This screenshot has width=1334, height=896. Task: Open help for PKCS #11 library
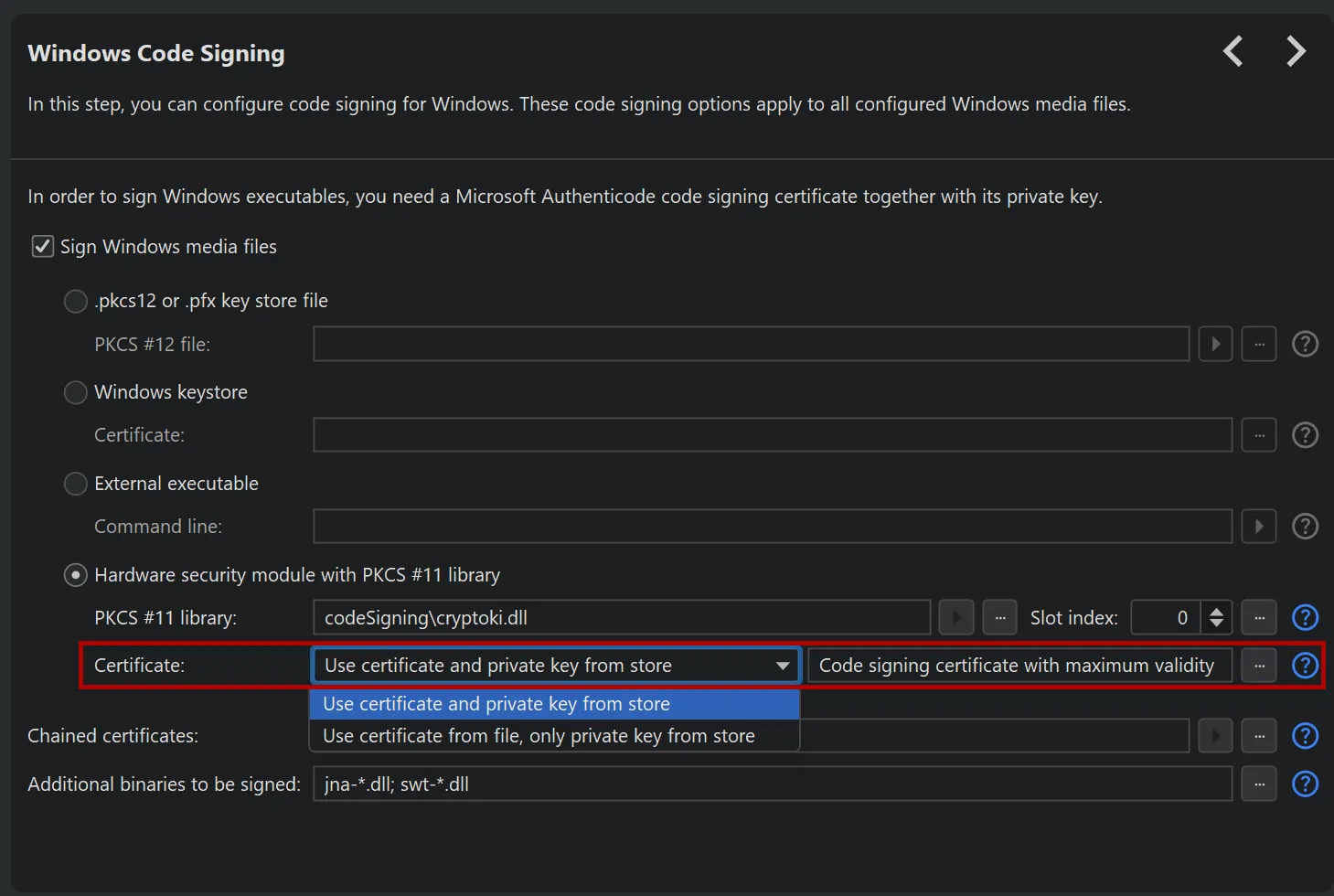(1305, 618)
